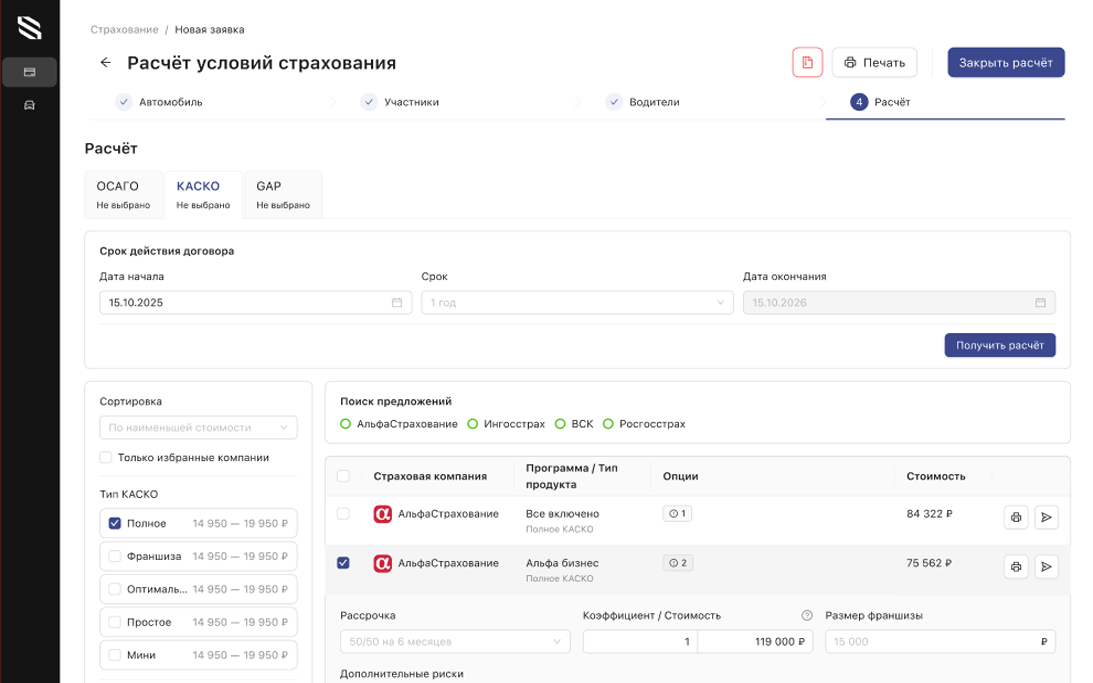This screenshot has height=683, width=1093.
Task: Go to the Водители step
Action: [642, 102]
